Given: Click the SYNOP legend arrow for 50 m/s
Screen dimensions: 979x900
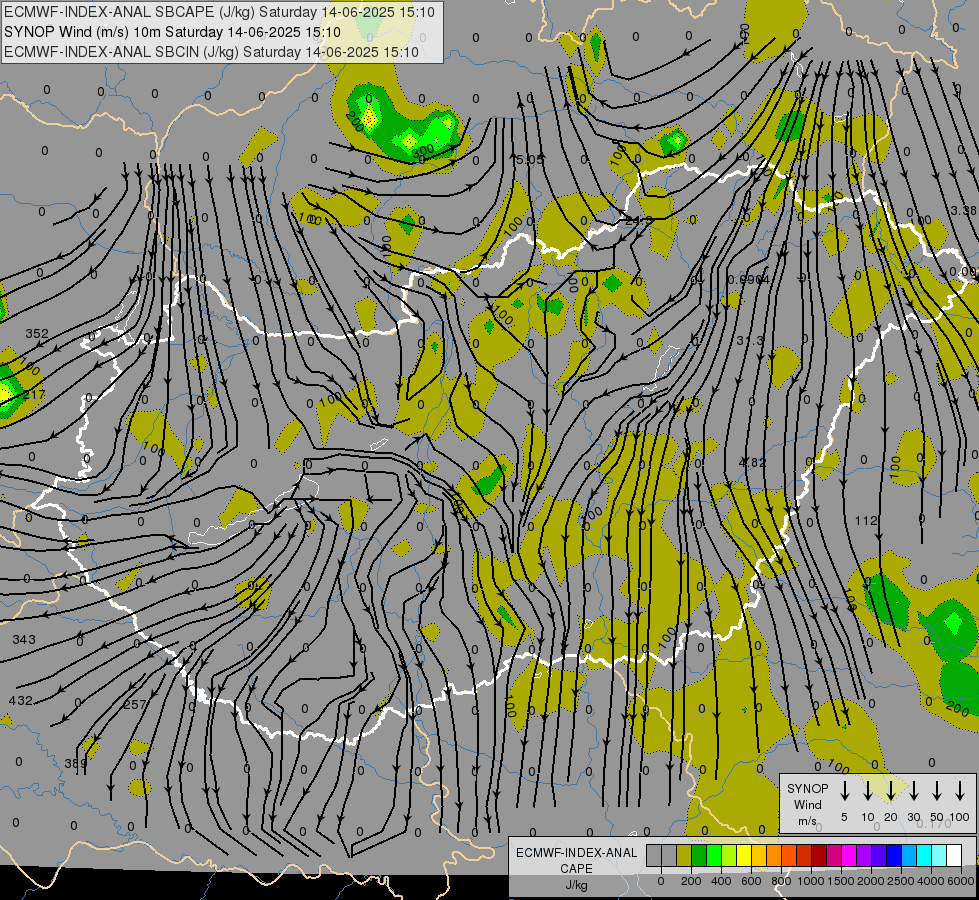Looking at the screenshot, I should click(x=937, y=790).
